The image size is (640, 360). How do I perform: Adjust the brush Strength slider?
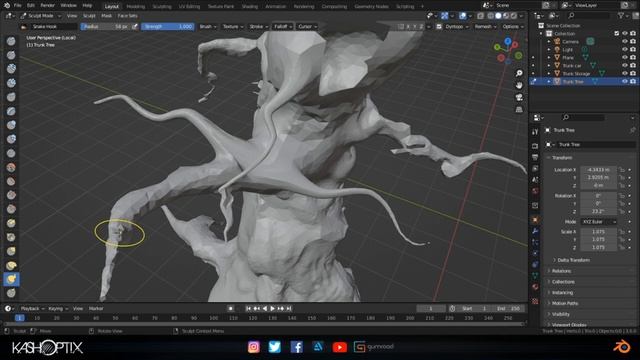pos(167,27)
